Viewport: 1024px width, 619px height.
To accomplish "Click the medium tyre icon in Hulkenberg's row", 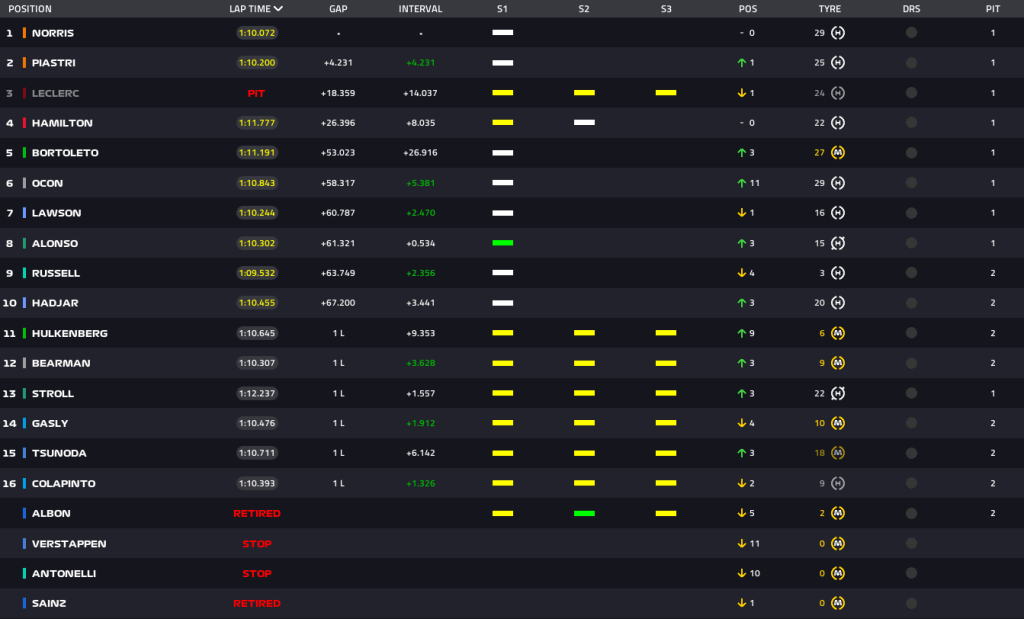I will 838,333.
